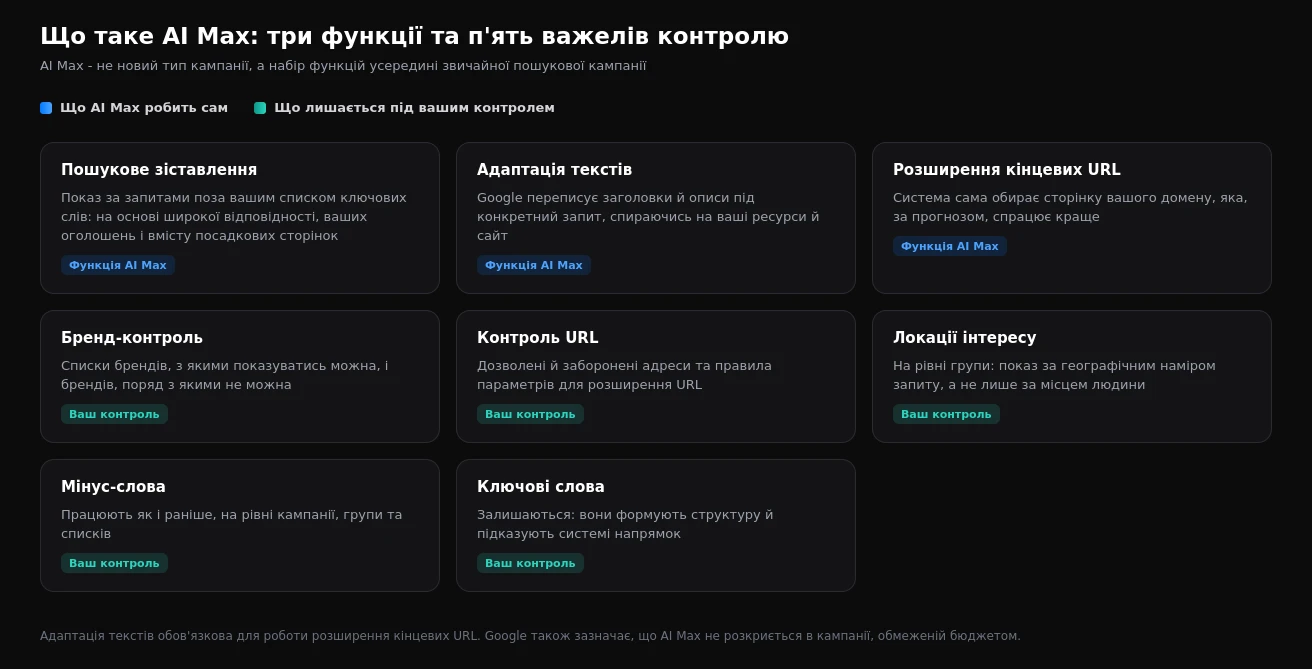The width and height of the screenshot is (1312, 669).
Task: Click description 'Залишаються: вони формують структуру'
Action: point(625,524)
